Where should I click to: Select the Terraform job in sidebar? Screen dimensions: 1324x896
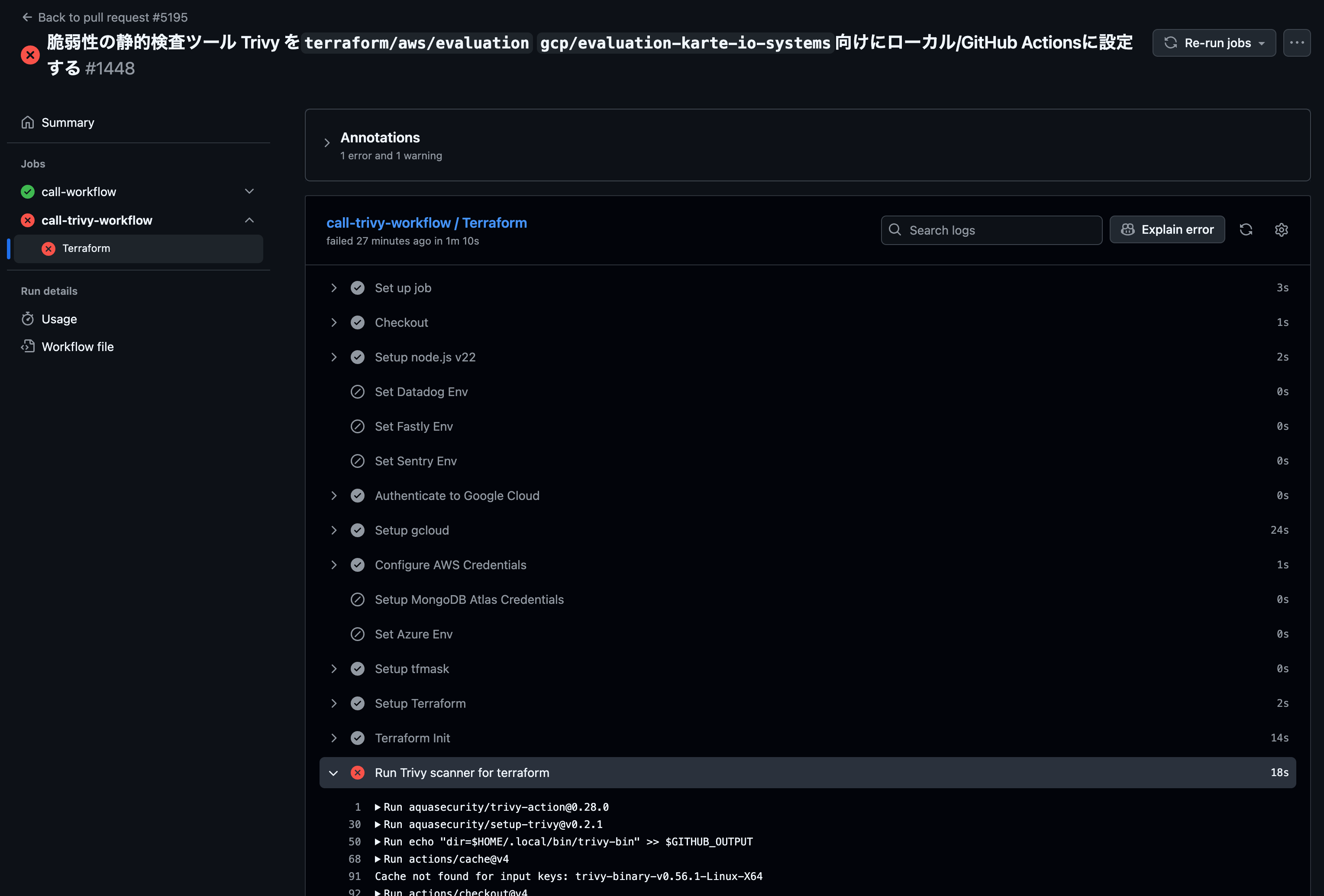coord(87,248)
